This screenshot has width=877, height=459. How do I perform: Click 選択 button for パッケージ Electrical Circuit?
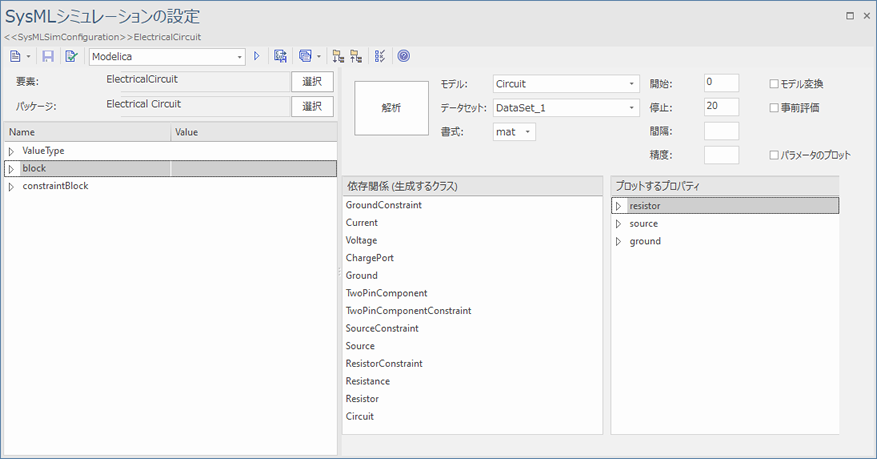click(312, 106)
